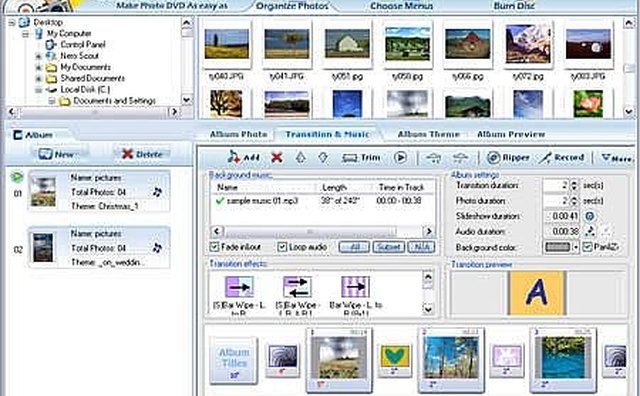The height and width of the screenshot is (396, 640).
Task: Collapse the Documents and Settings node
Action: (x=52, y=101)
